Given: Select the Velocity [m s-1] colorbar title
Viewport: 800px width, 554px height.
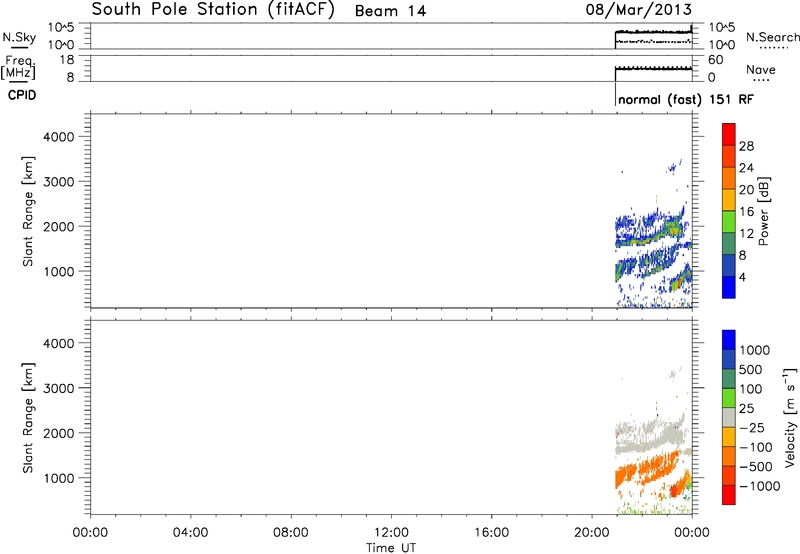Looking at the screenshot, I should tap(790, 417).
